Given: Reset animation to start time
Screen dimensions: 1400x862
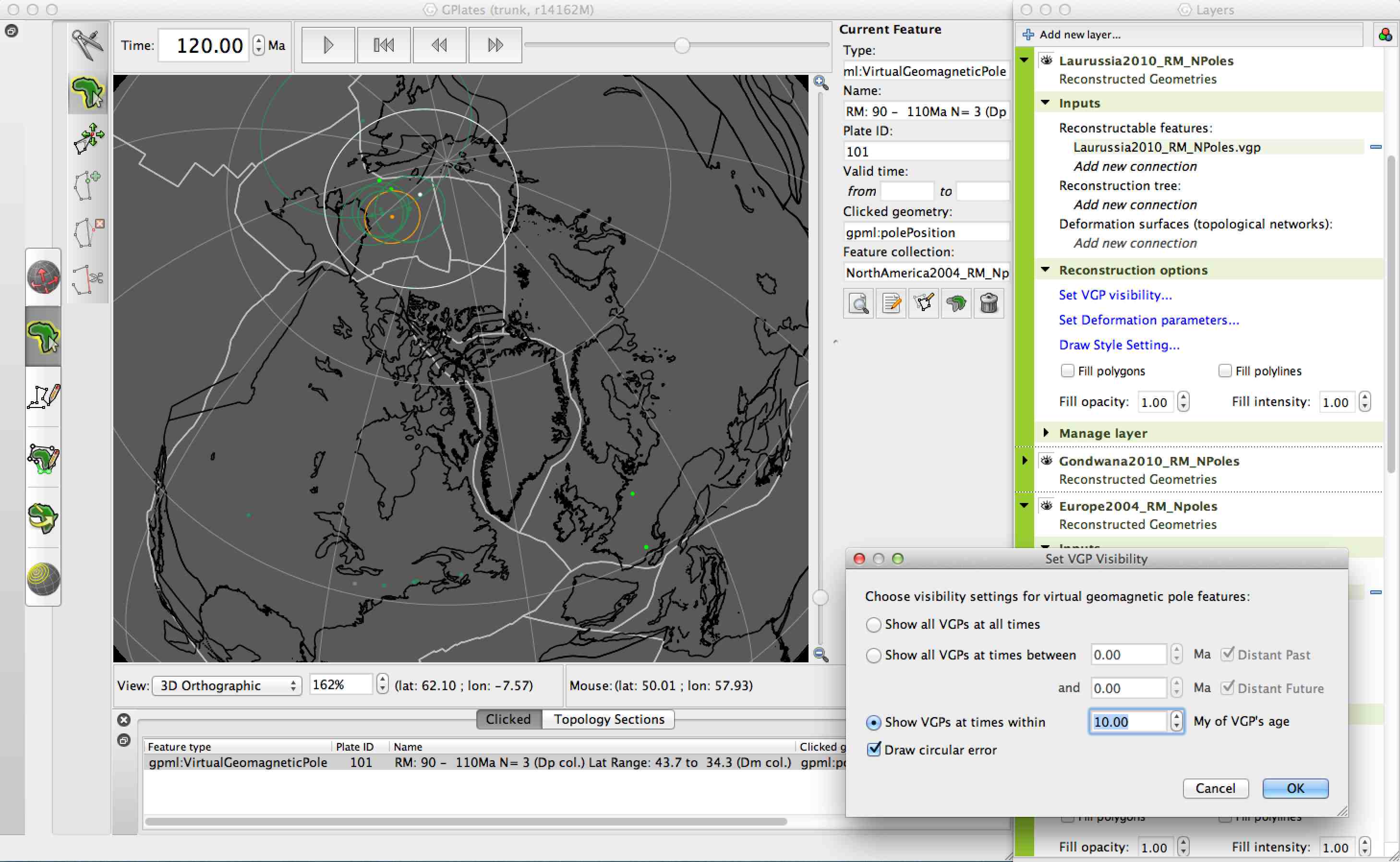Looking at the screenshot, I should [x=383, y=45].
